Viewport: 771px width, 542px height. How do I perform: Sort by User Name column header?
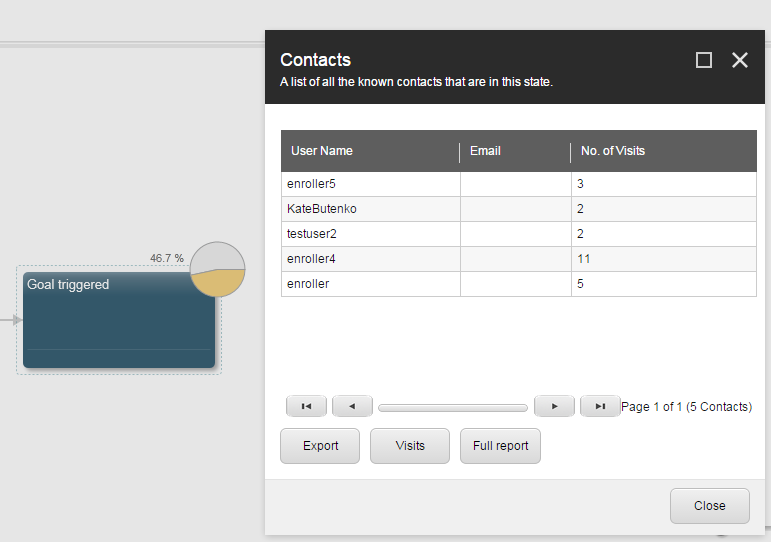[x=322, y=151]
